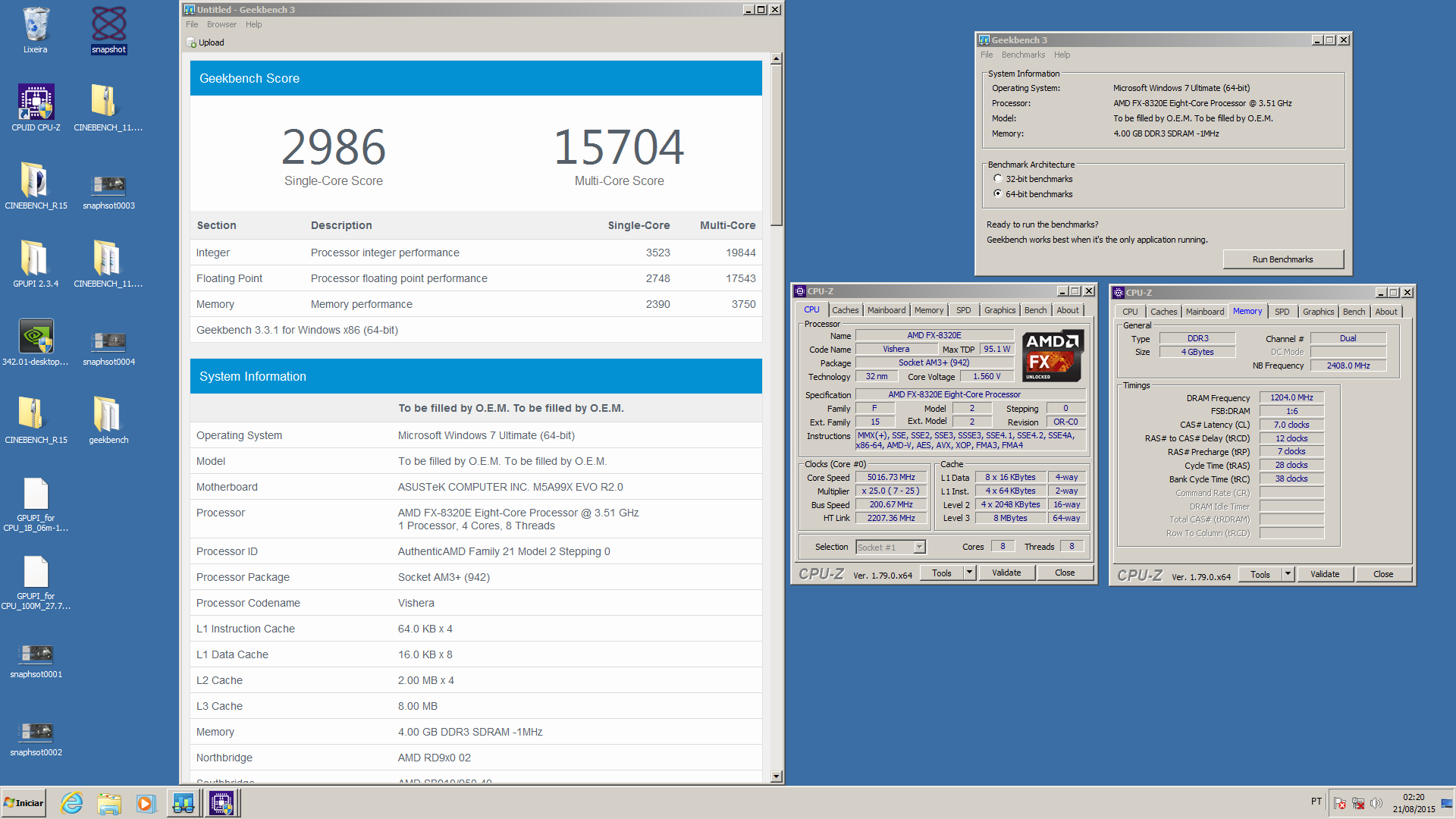The image size is (1456, 819).
Task: Click the Show Desktop strip on taskbar
Action: 1447,803
